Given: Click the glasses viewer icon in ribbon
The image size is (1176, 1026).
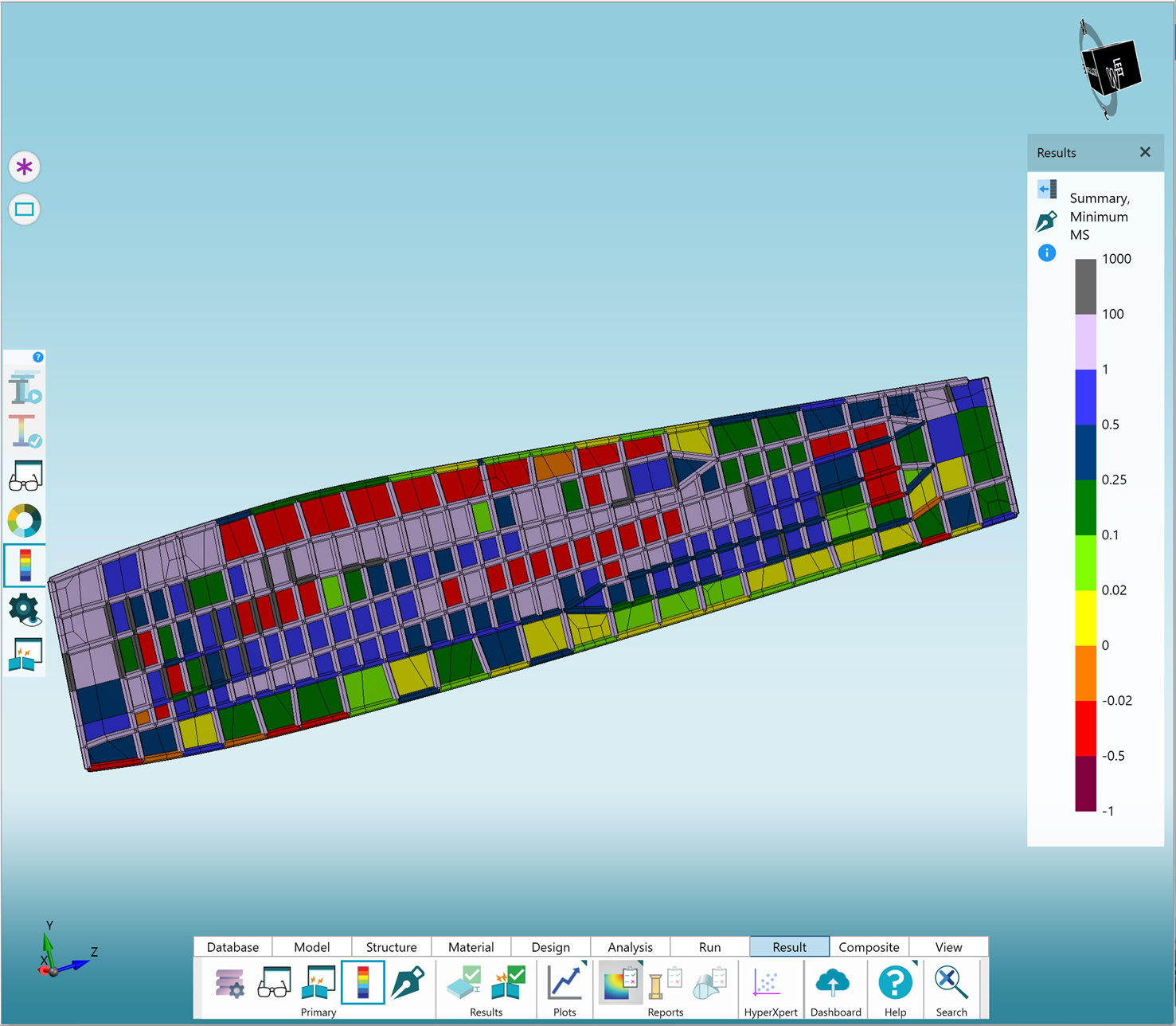Looking at the screenshot, I should (x=274, y=983).
